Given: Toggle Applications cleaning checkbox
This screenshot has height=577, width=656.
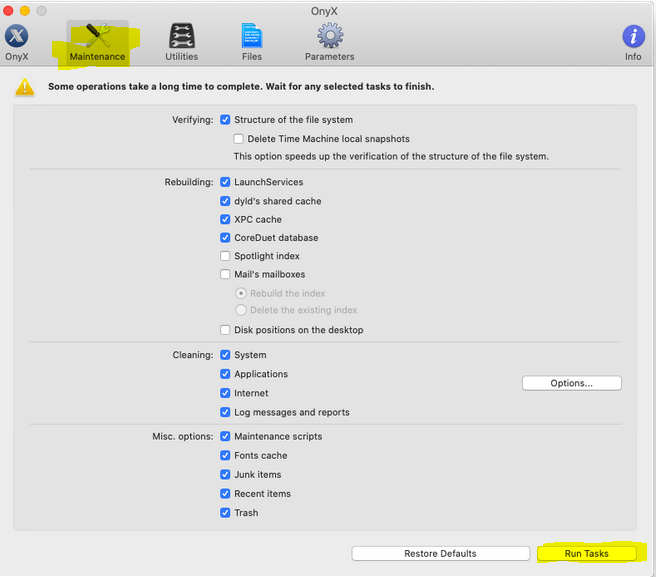Looking at the screenshot, I should [x=225, y=374].
